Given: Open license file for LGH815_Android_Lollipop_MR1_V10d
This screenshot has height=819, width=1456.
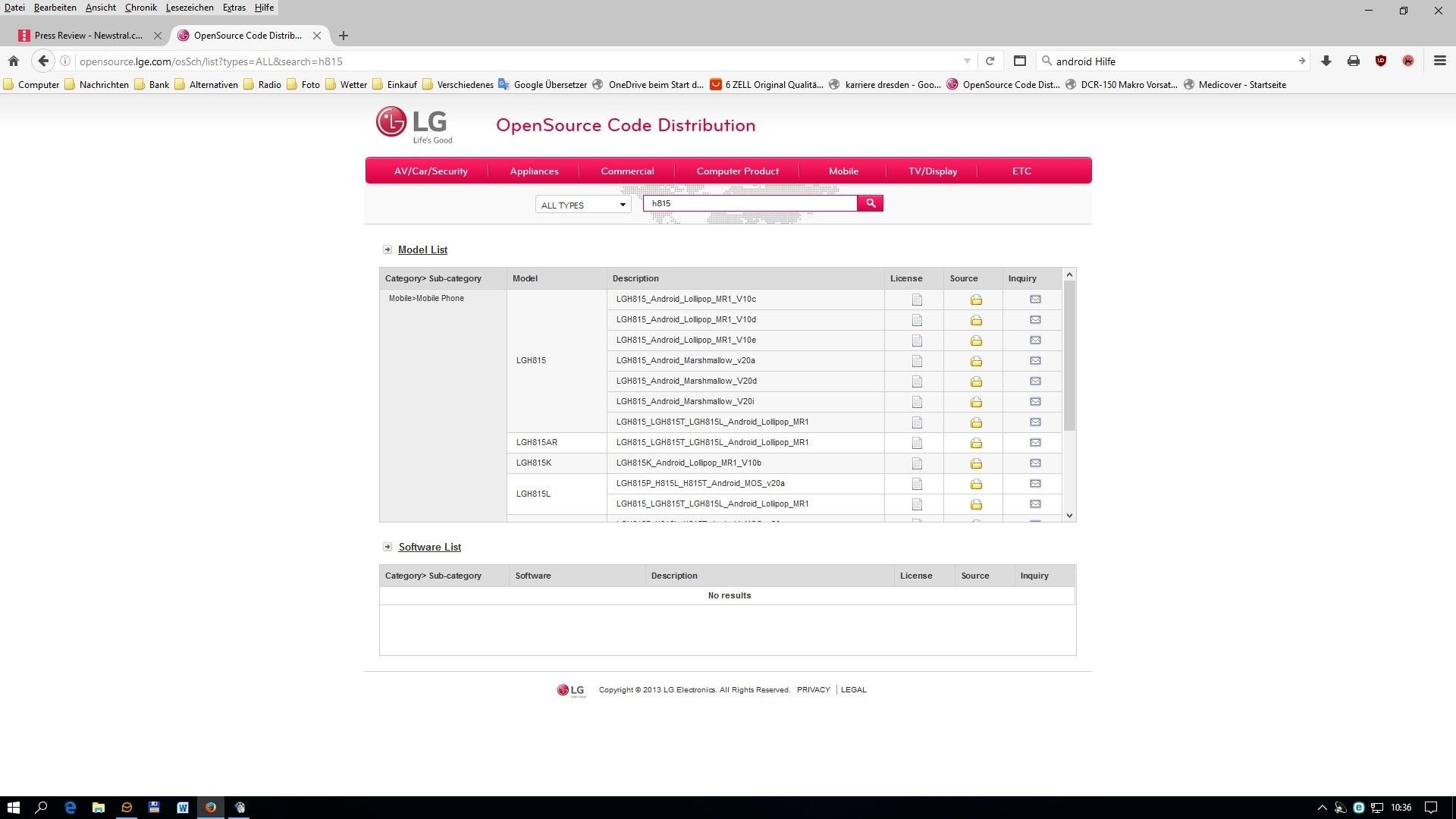Looking at the screenshot, I should 917,320.
